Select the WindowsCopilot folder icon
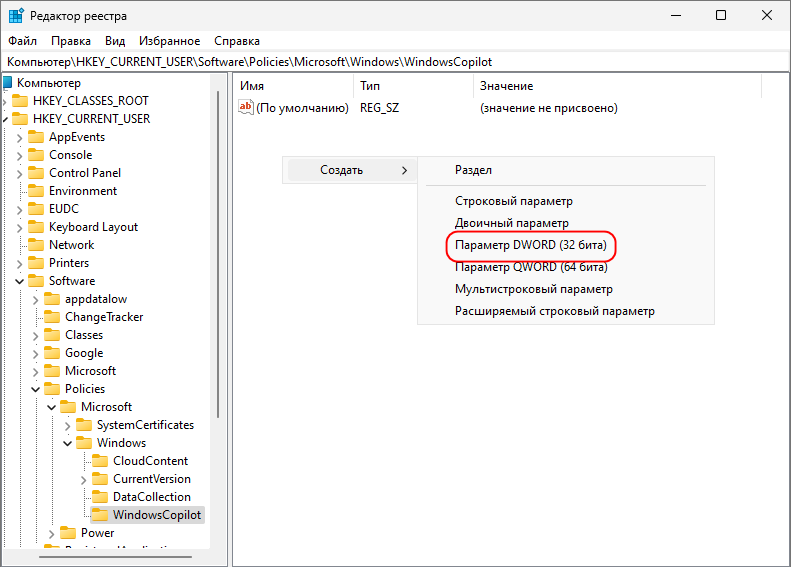This screenshot has width=791, height=567. (x=99, y=515)
